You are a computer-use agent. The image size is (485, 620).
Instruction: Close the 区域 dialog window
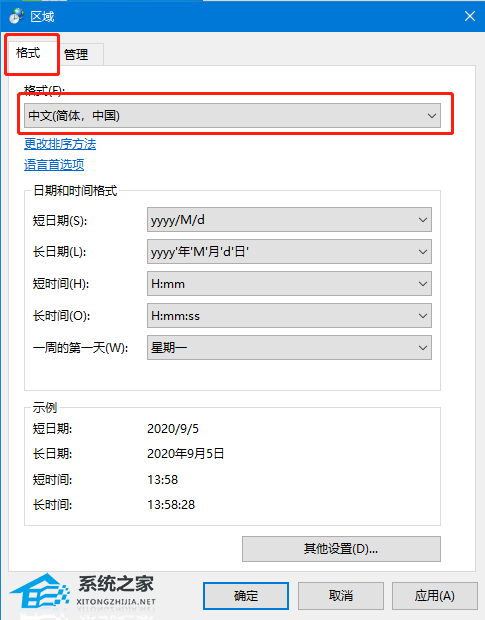pyautogui.click(x=470, y=16)
